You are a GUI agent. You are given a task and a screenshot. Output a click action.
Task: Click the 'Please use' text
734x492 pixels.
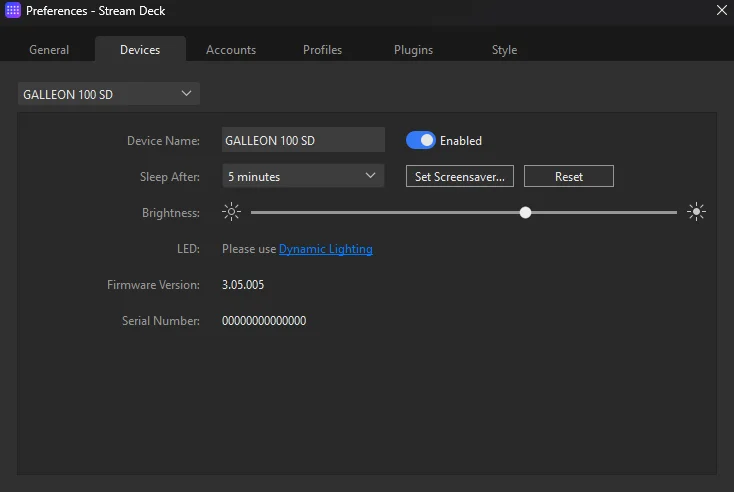click(x=249, y=249)
